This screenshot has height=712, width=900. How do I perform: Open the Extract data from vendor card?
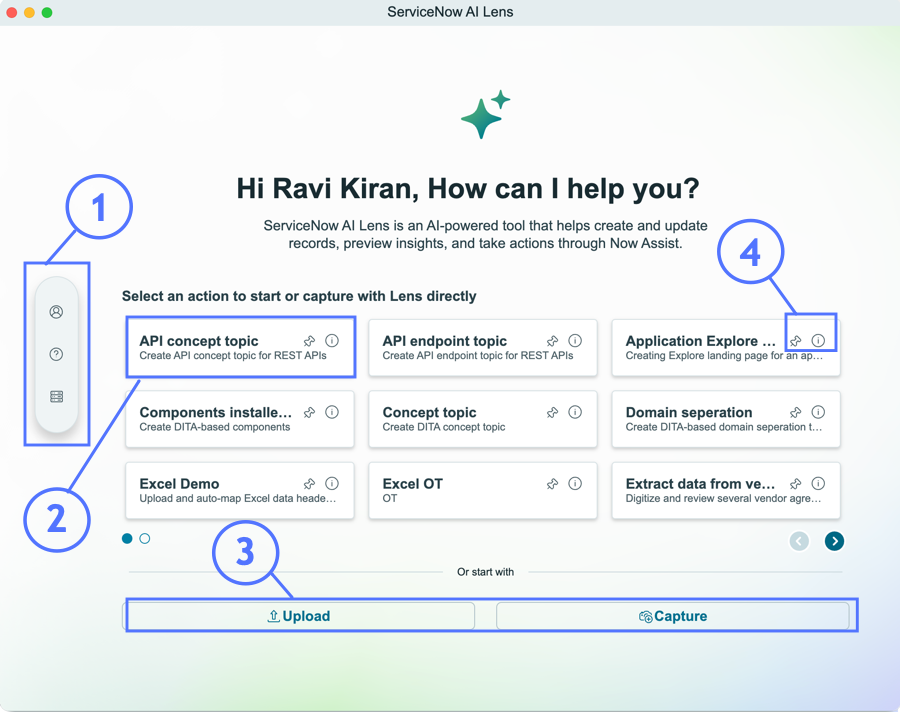(726, 490)
